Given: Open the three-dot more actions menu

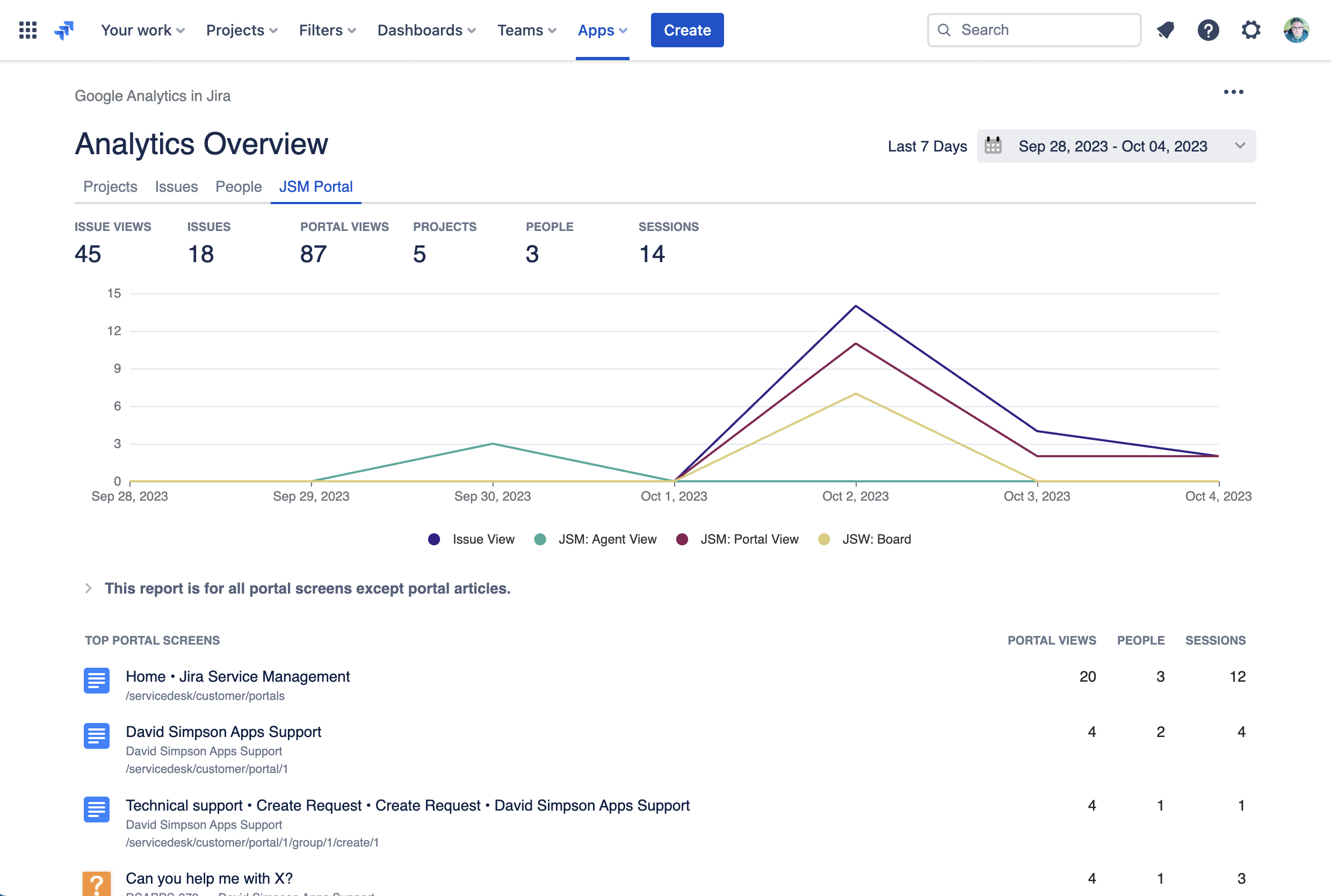Looking at the screenshot, I should pyautogui.click(x=1233, y=92).
